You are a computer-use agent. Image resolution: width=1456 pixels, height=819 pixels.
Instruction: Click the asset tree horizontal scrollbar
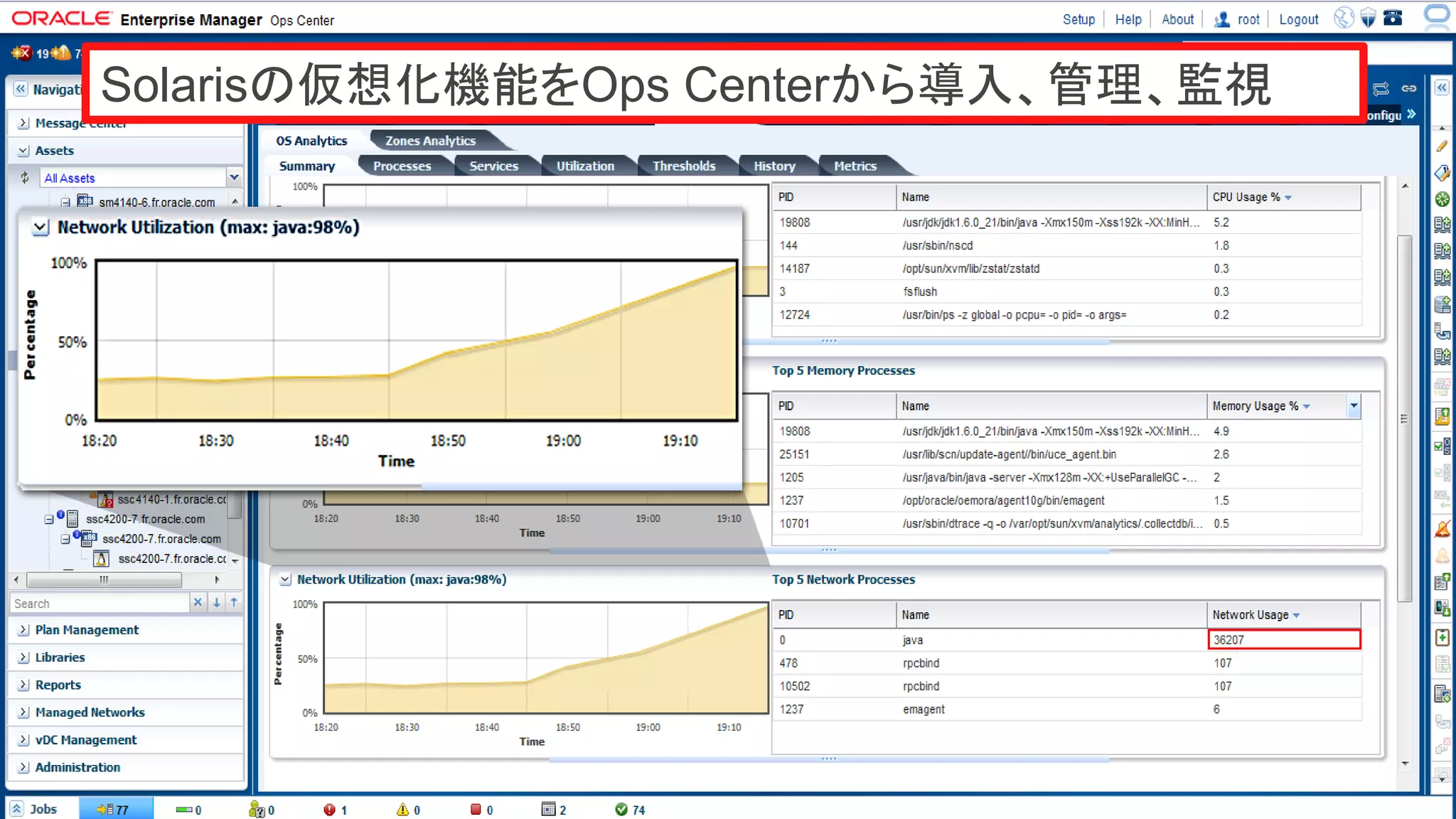click(x=104, y=579)
